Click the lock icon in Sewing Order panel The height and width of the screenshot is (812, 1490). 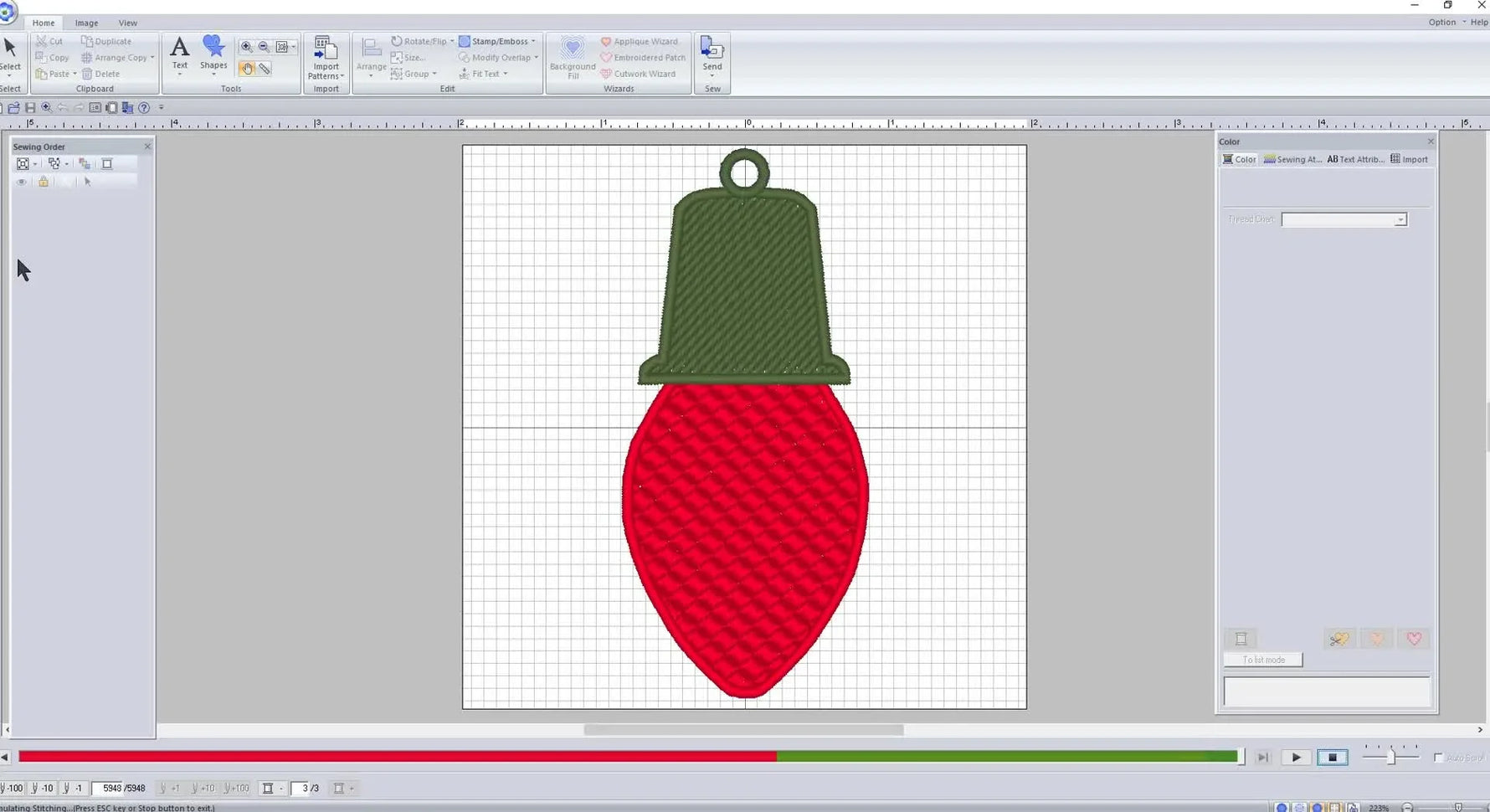[x=44, y=182]
